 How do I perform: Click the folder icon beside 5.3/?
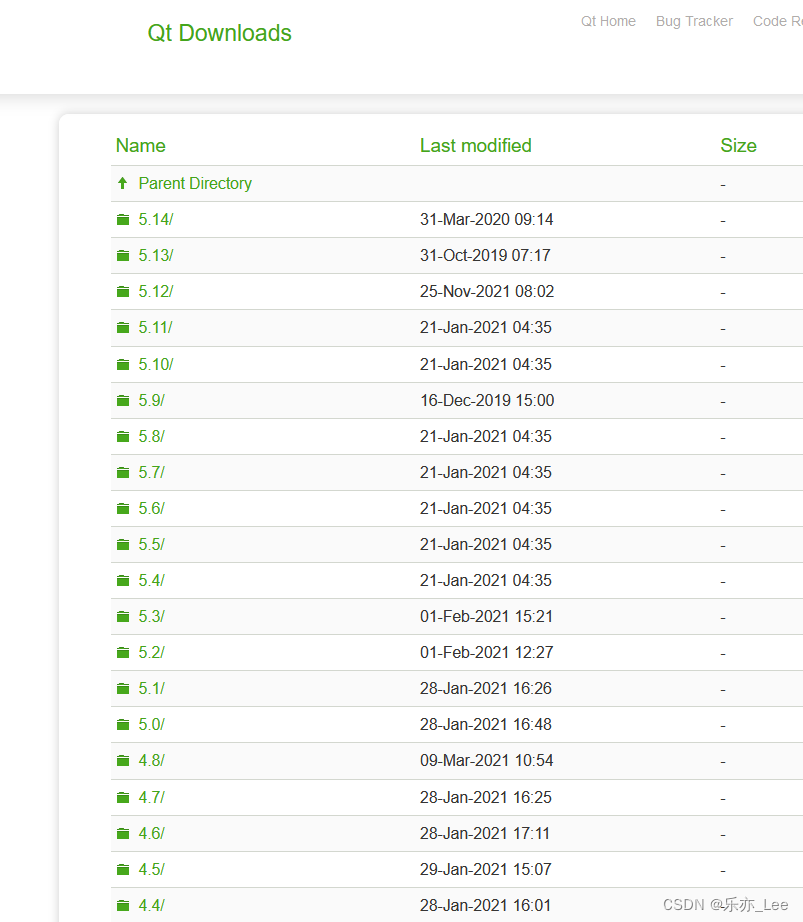(123, 616)
